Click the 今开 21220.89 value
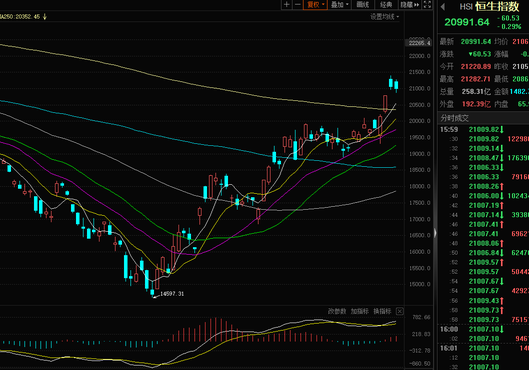Screen dimensions: 529x370 coord(475,66)
